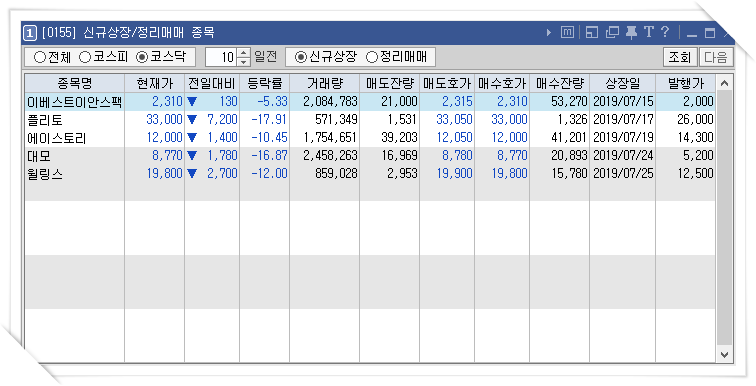Sort by the 현재가 column header
Viewport: 756px width, 386px height.
point(154,84)
